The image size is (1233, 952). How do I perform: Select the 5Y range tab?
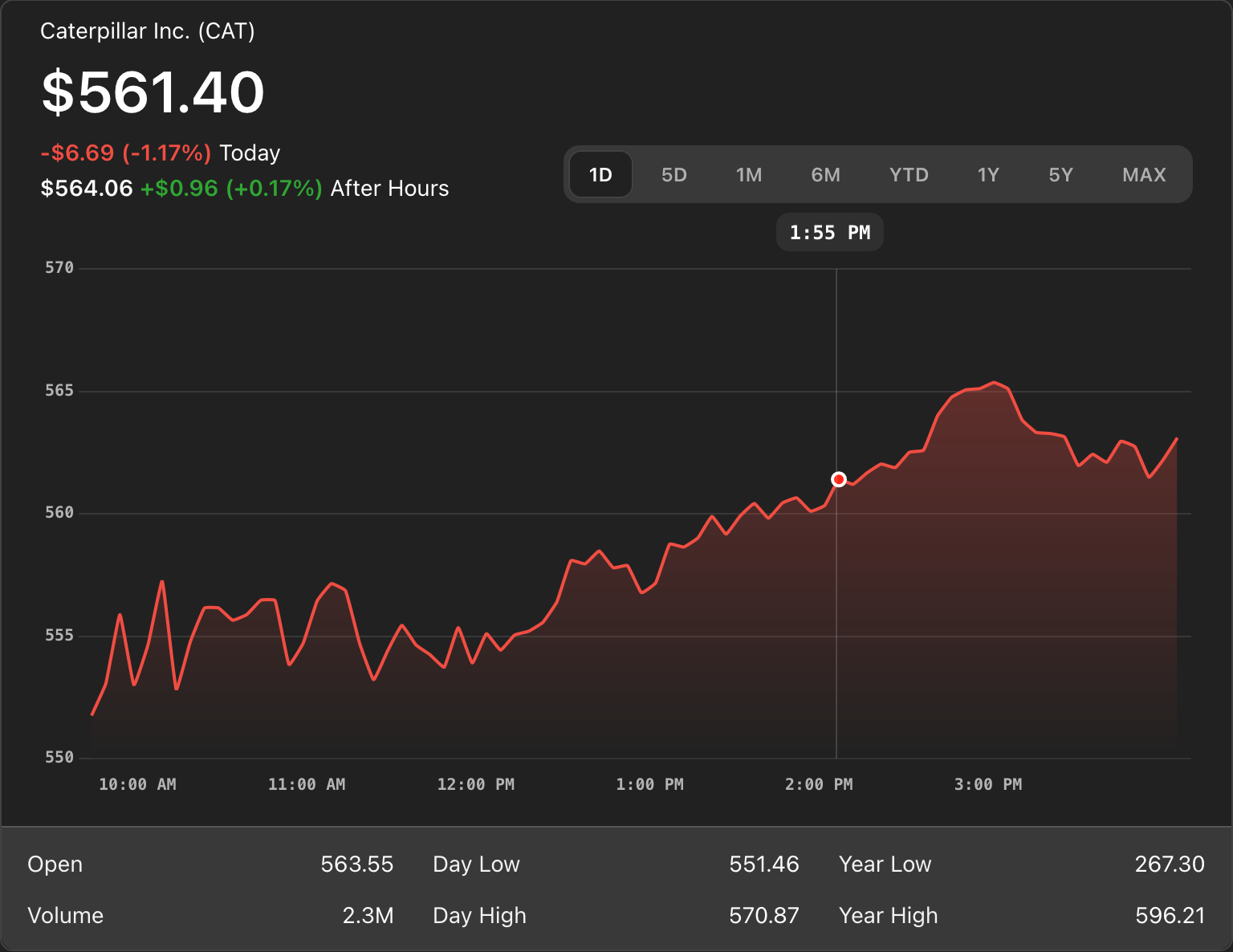[1061, 175]
